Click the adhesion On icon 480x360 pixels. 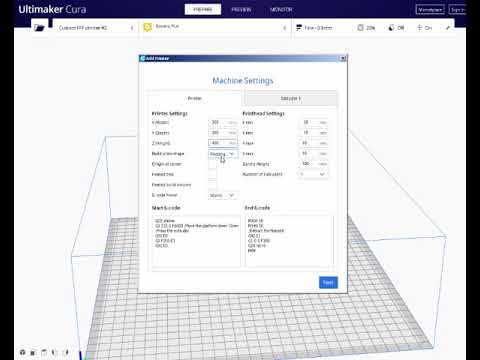420,28
